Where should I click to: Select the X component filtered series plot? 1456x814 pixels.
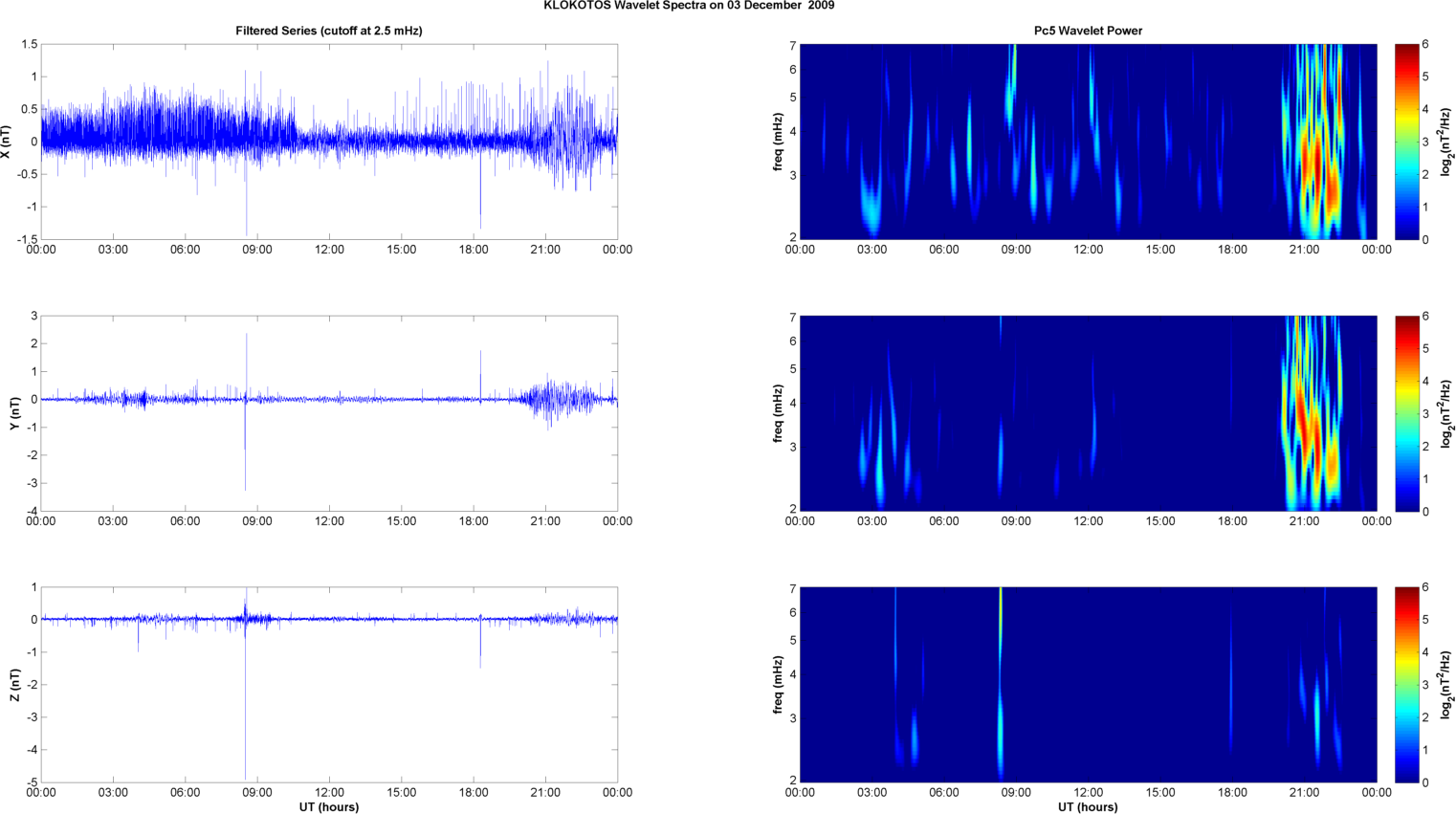point(329,142)
